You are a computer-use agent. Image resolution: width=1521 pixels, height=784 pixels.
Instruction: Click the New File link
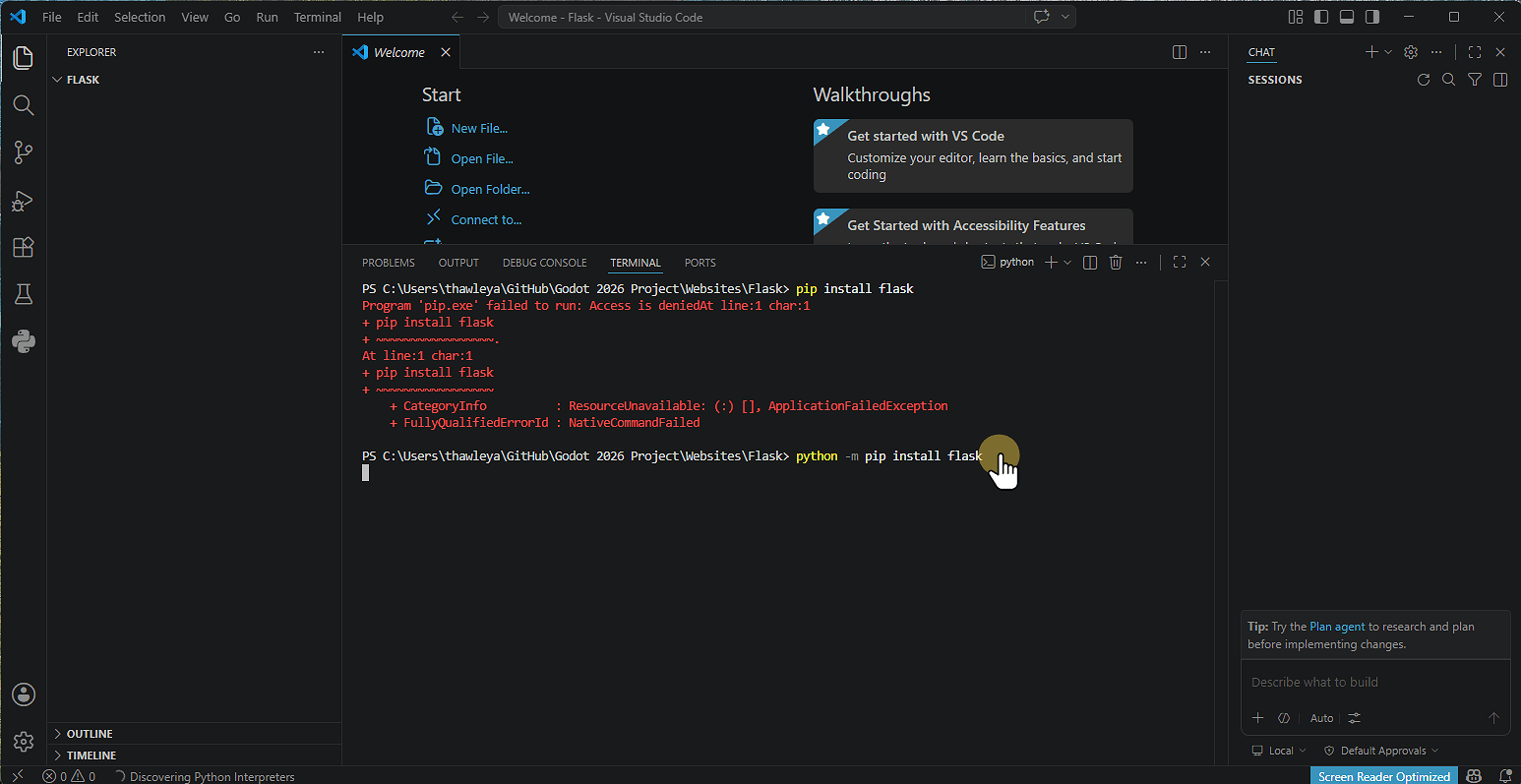pos(479,128)
